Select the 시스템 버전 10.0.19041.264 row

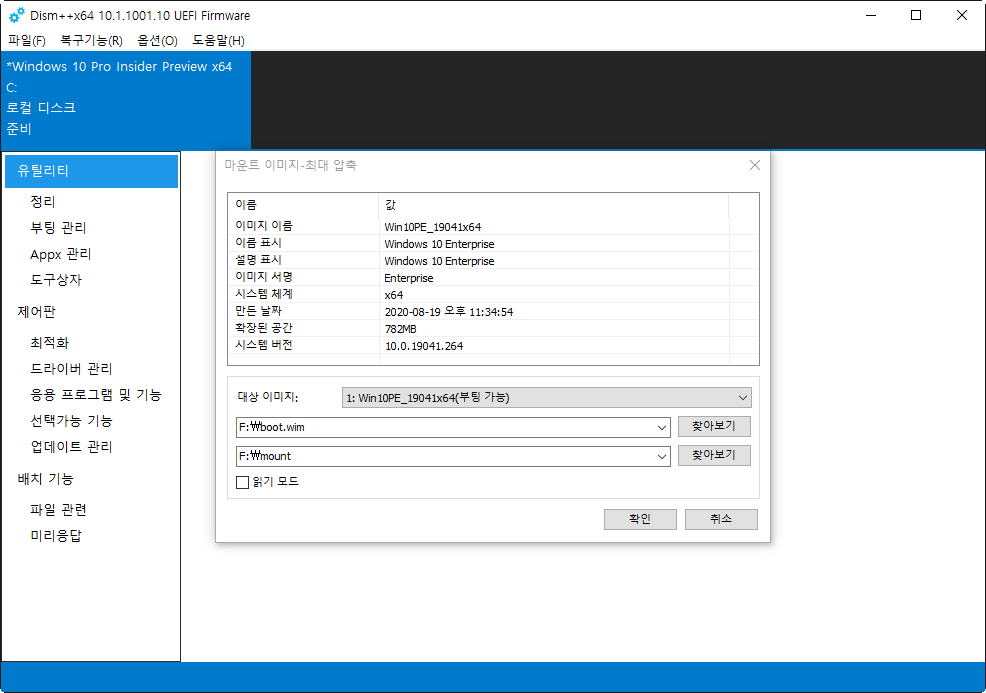point(493,345)
